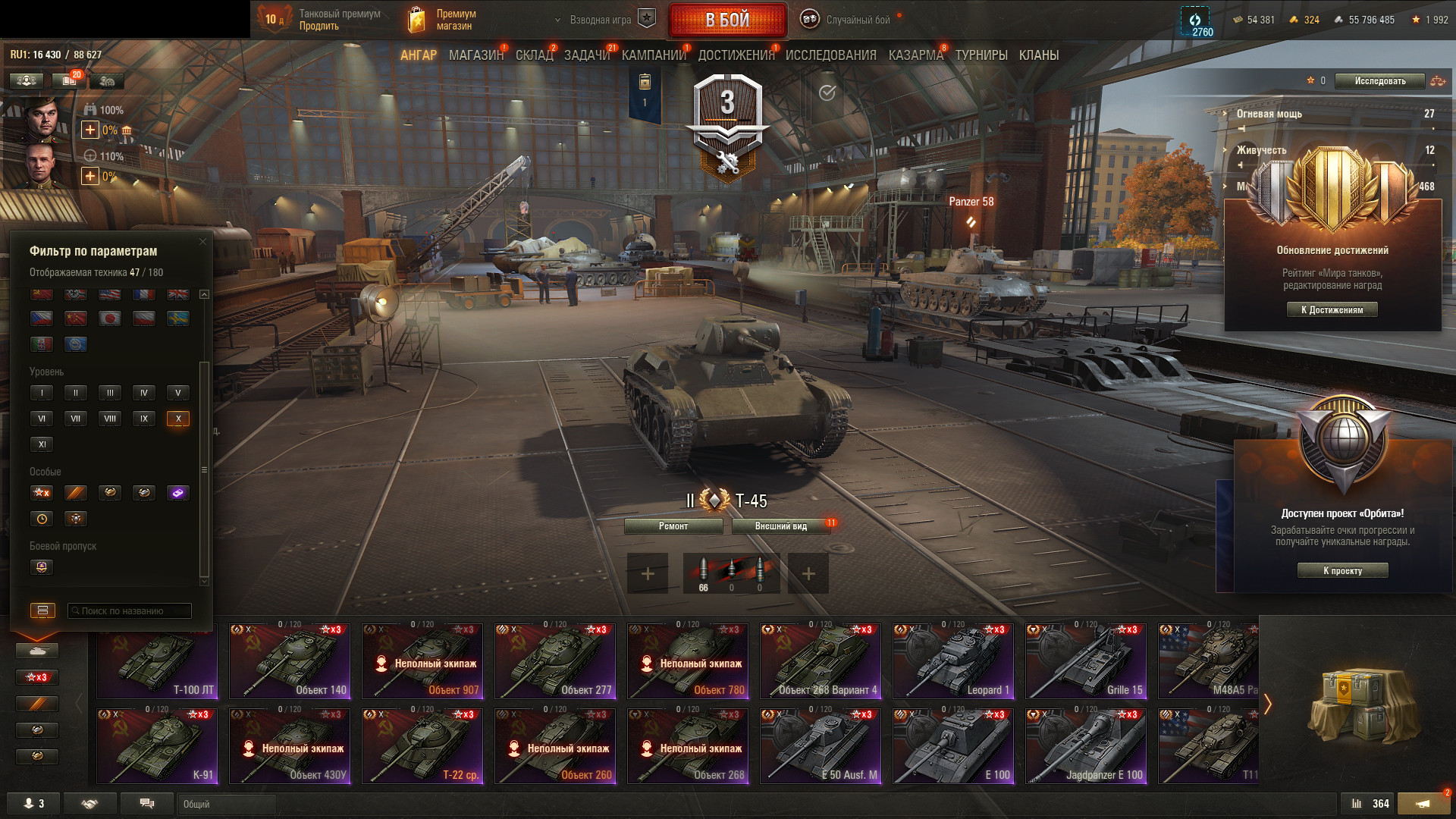
Task: Click the rental clock filter icon
Action: [42, 519]
